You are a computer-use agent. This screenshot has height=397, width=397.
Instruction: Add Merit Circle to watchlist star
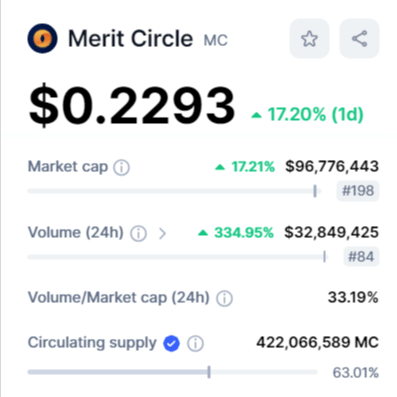(x=309, y=39)
